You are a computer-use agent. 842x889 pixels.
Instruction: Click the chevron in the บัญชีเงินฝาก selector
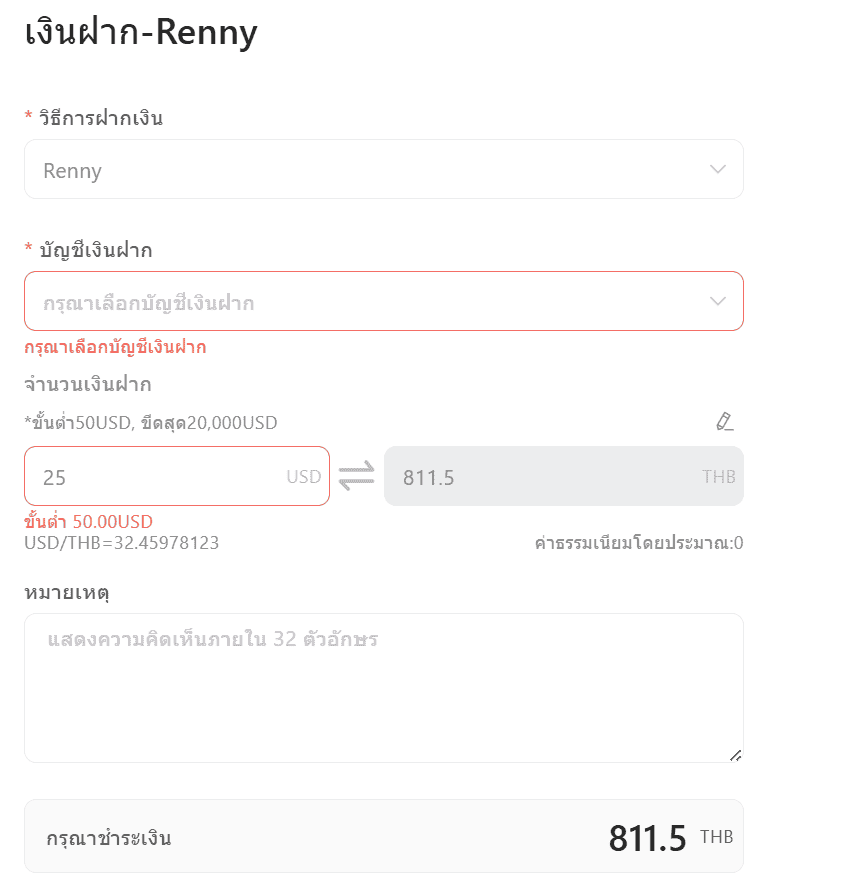717,301
